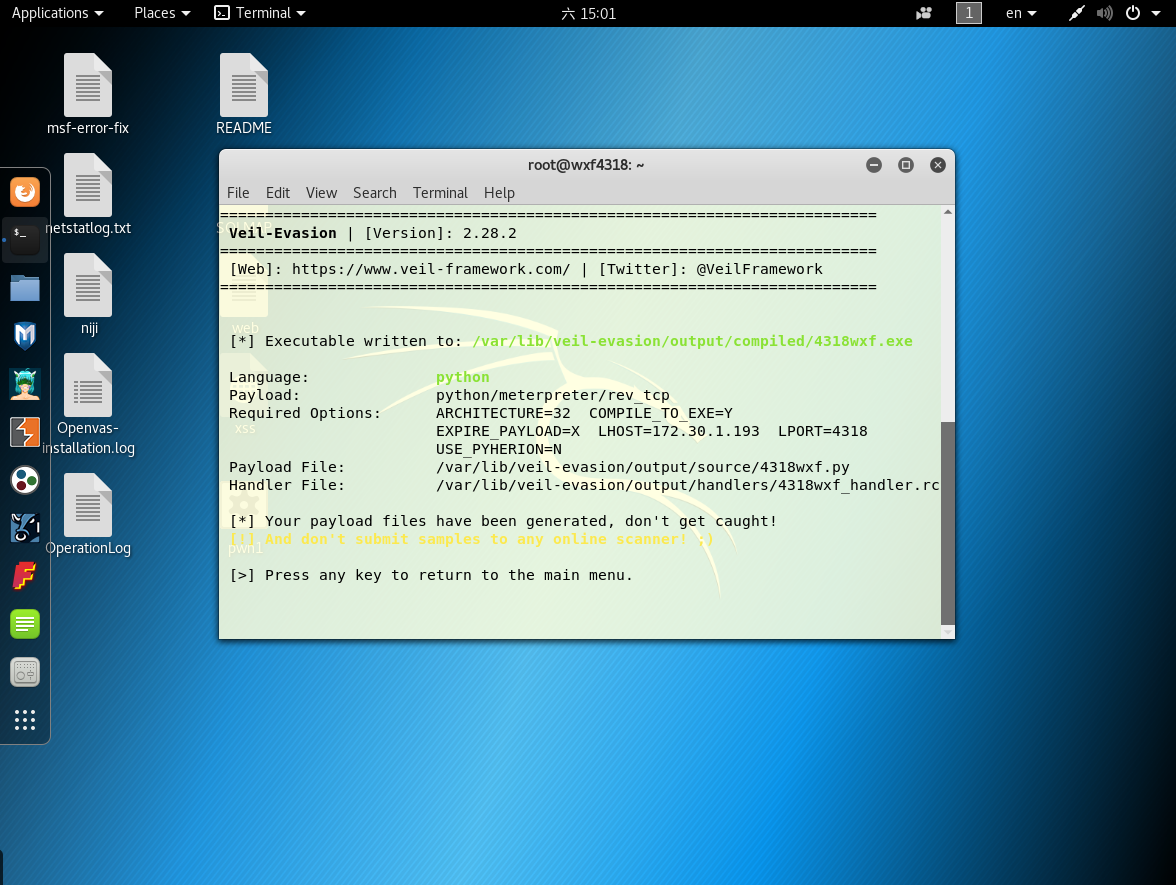Select the msf-error-fix desktop file
The image size is (1176, 885).
click(x=88, y=94)
